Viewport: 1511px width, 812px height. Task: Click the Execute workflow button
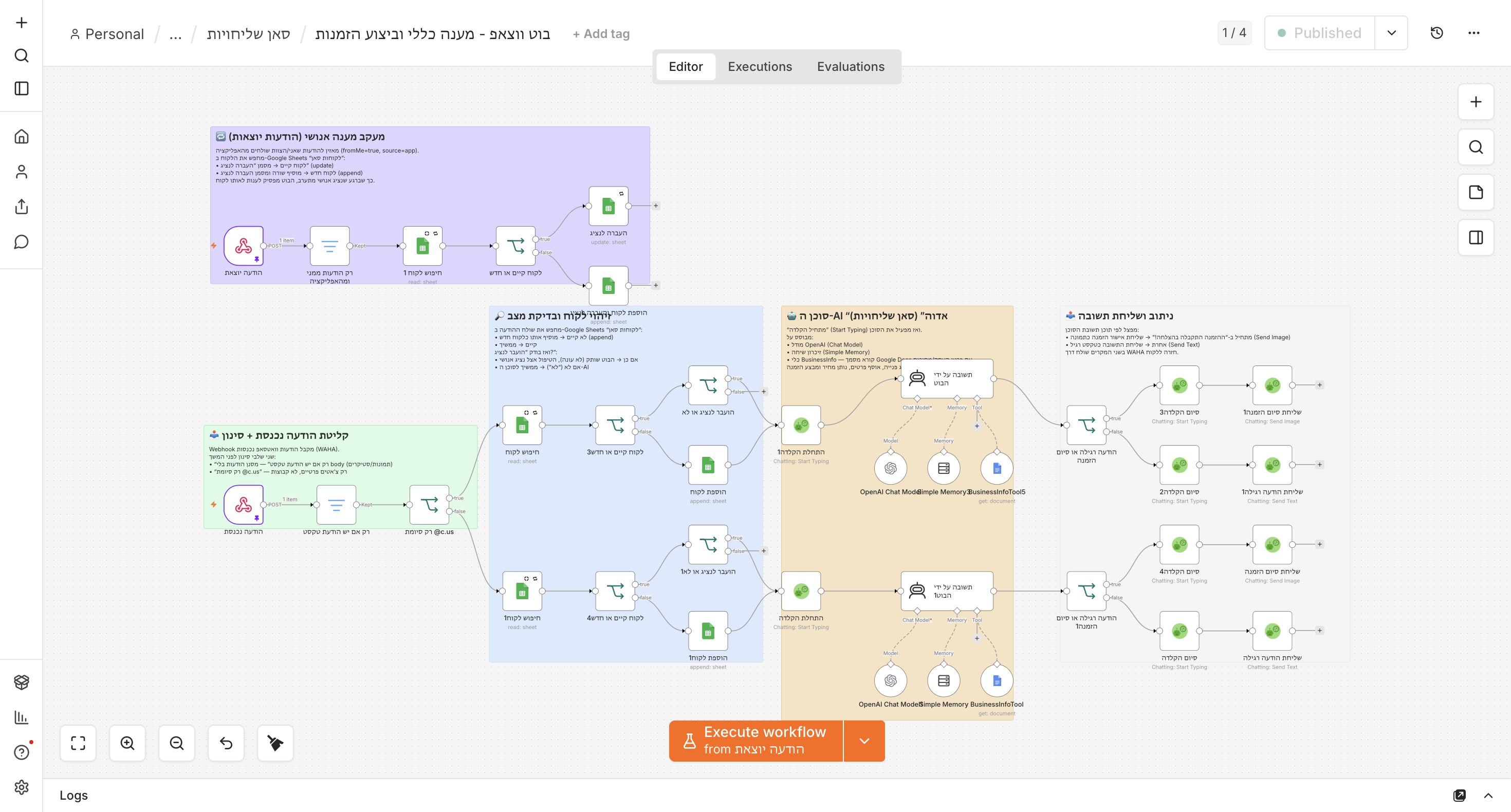(x=755, y=741)
